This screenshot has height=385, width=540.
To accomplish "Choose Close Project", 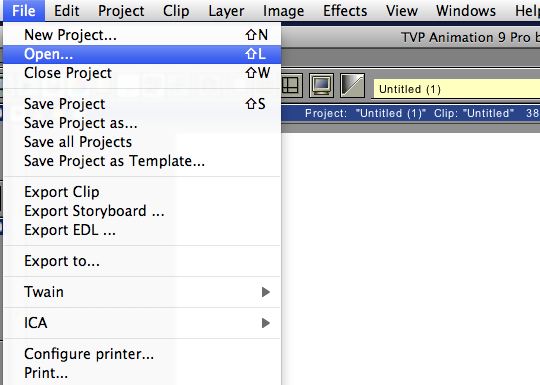I will point(142,73).
